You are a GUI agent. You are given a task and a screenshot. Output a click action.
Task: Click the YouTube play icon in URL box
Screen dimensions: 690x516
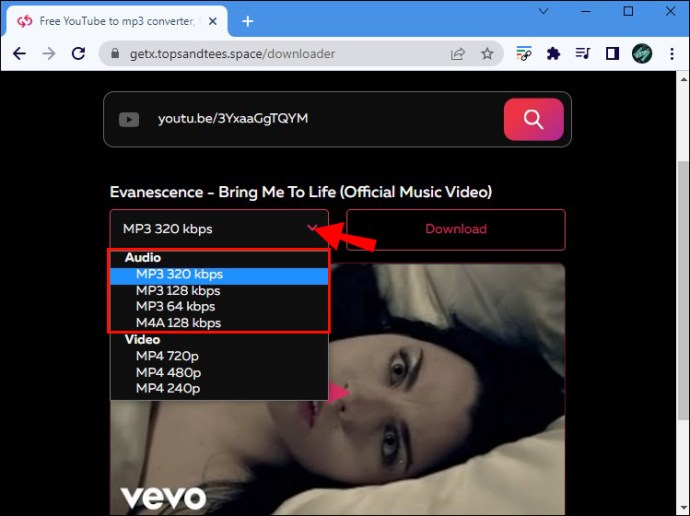click(x=129, y=119)
